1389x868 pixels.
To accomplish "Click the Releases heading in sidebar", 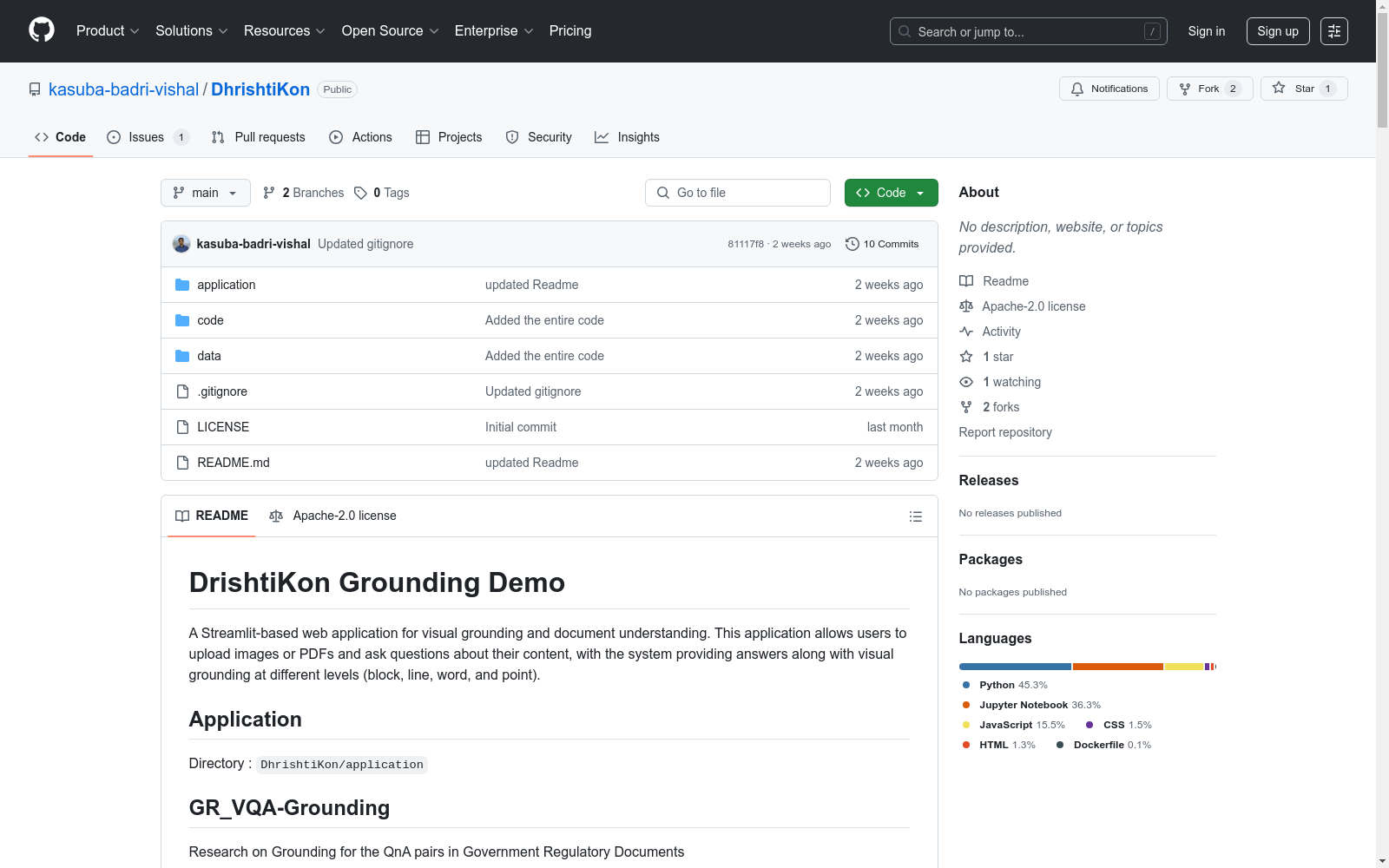I will click(989, 481).
